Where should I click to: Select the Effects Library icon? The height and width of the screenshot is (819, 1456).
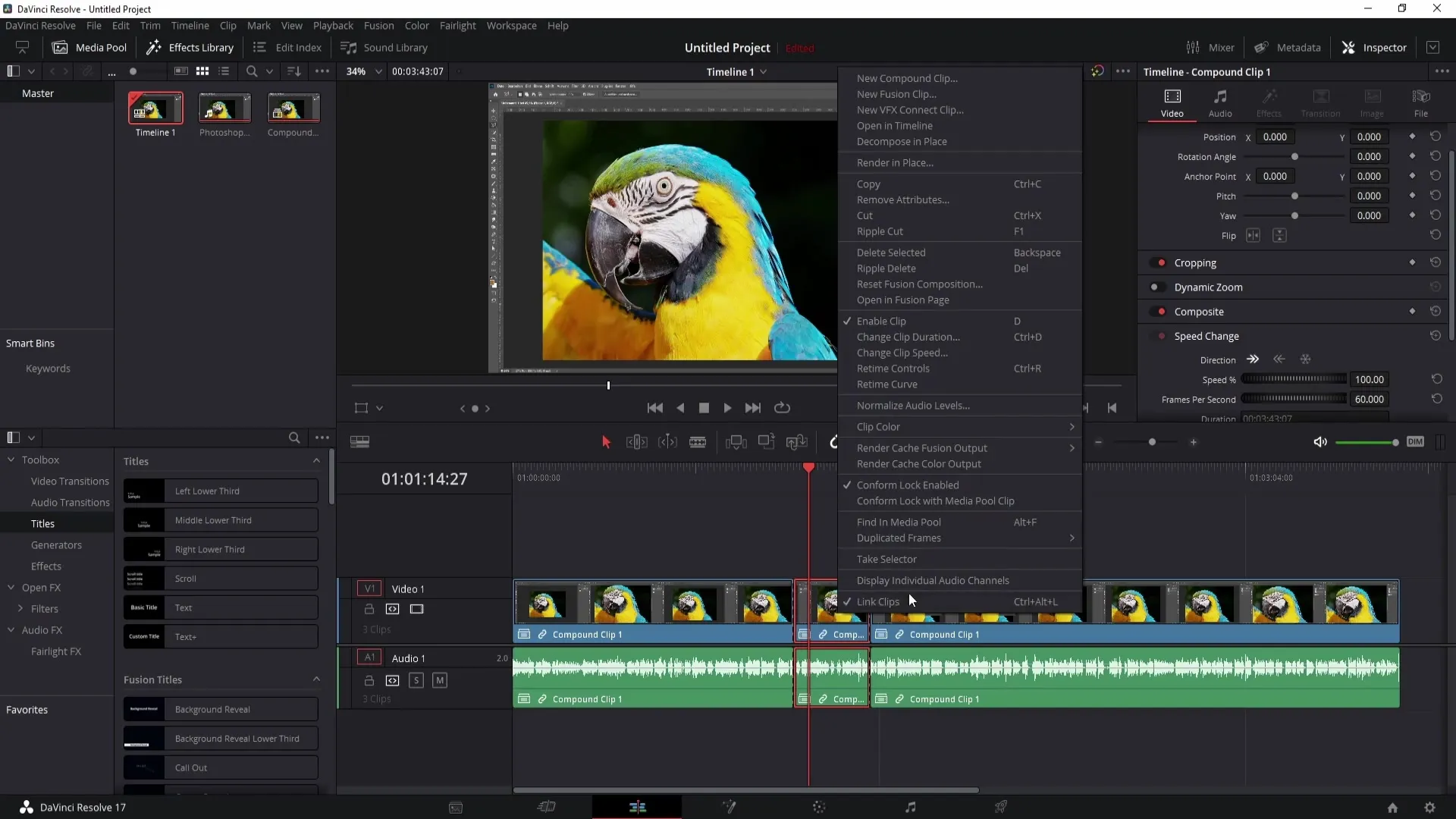tap(153, 47)
